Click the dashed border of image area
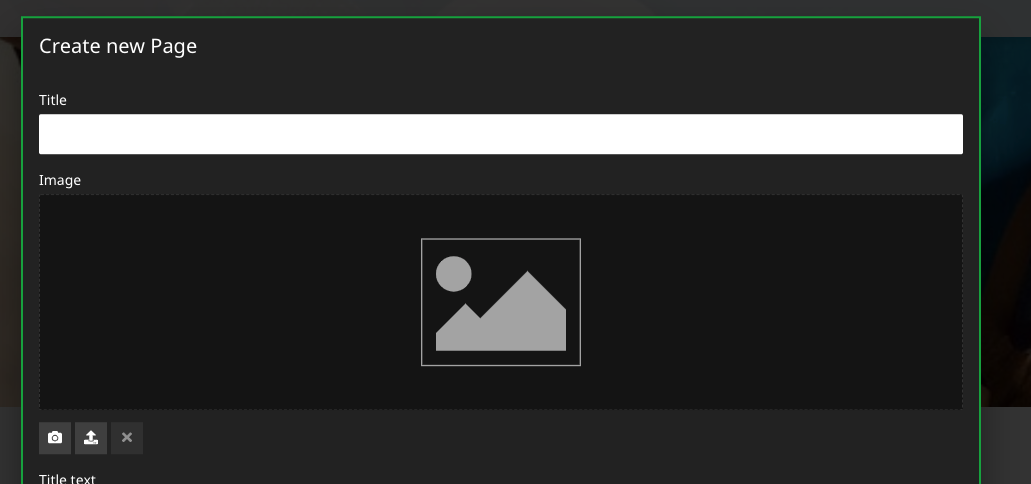This screenshot has width=1031, height=484. click(x=501, y=195)
